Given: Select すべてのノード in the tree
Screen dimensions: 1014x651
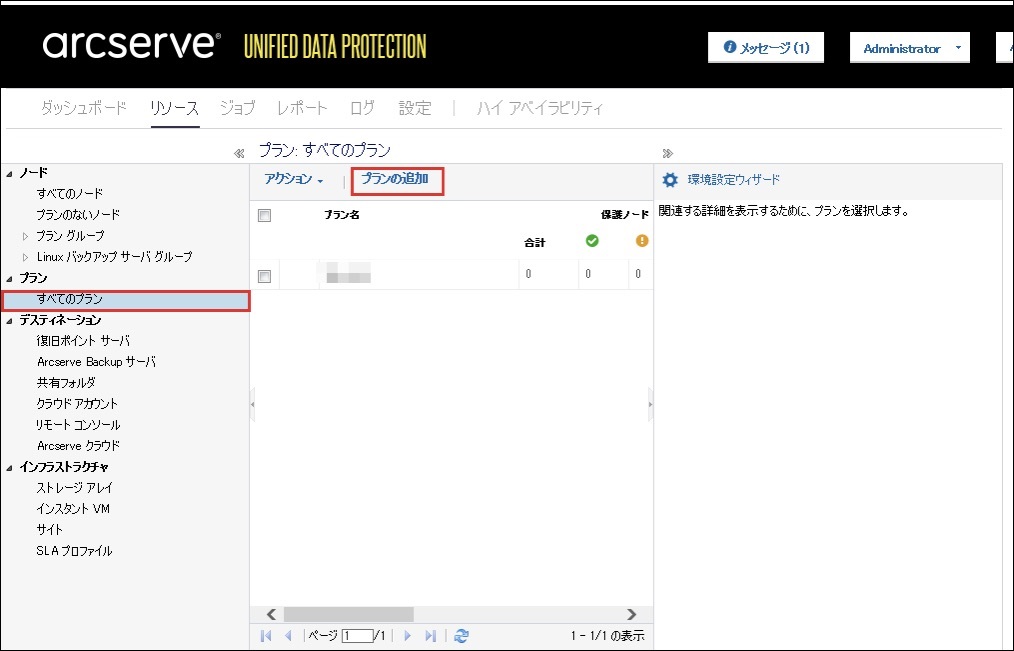Looking at the screenshot, I should point(70,193).
